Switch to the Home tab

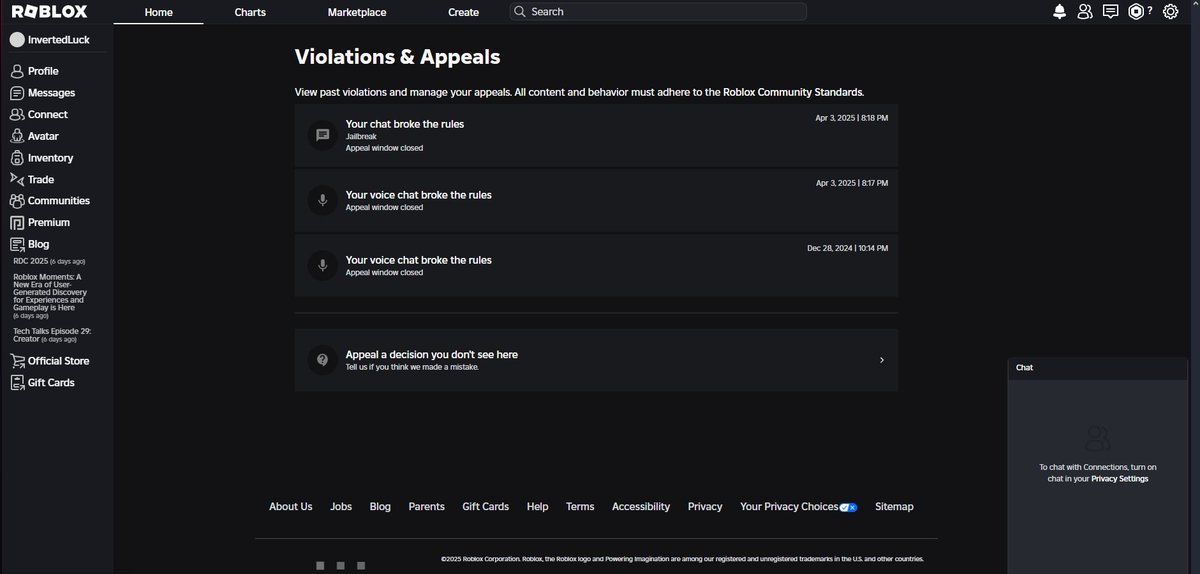point(158,12)
